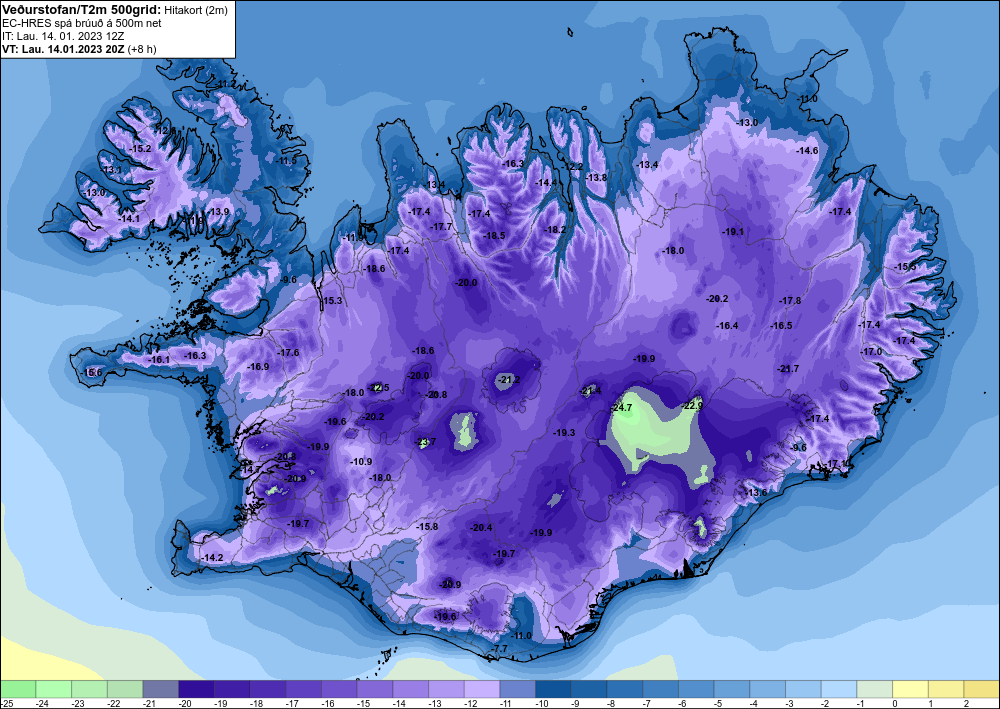Screen dimensions: 1000x709
Task: Click the -16.5 temperature label
Action: (x=781, y=325)
